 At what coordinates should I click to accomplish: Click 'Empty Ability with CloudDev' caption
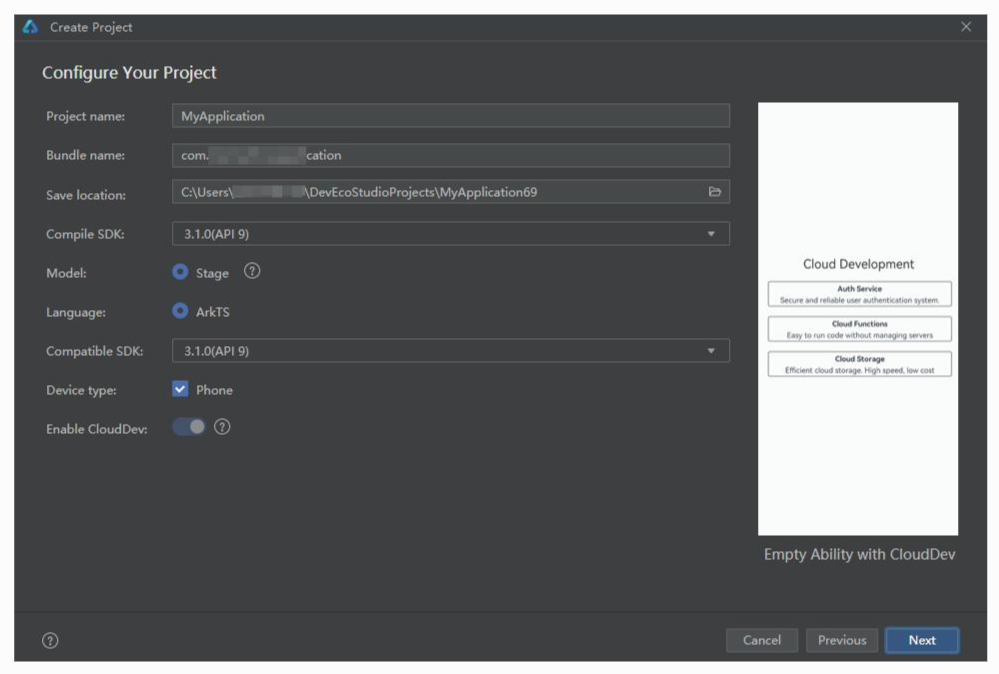859,554
